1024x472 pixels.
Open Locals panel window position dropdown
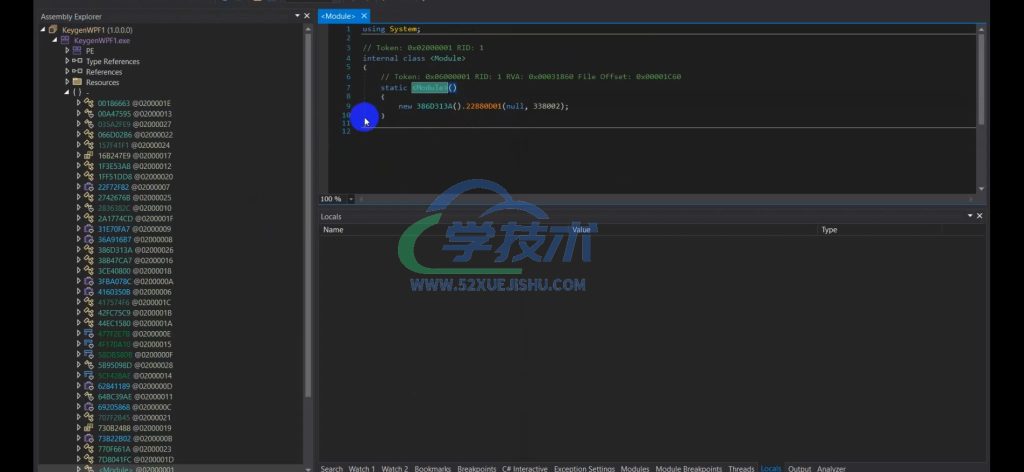(970, 215)
